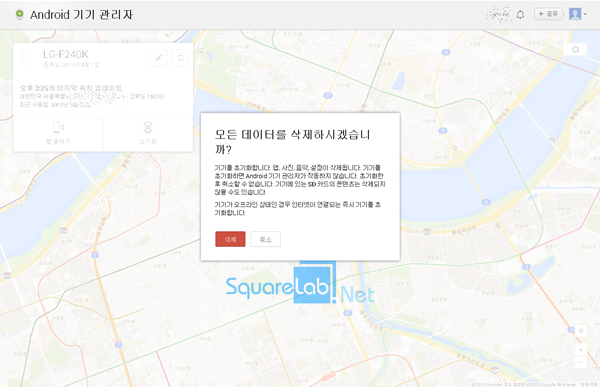
Task: Click the + 공유 share button
Action: [x=548, y=14]
